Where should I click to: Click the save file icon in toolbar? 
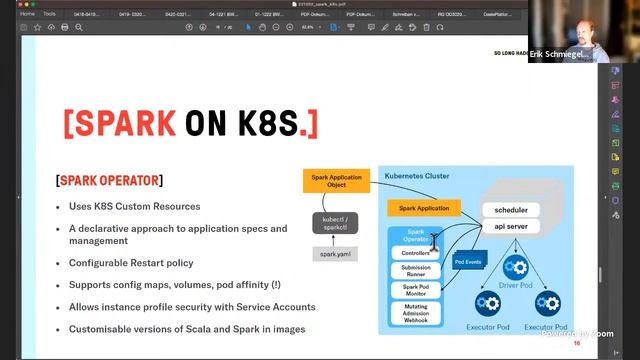[x=24, y=27]
